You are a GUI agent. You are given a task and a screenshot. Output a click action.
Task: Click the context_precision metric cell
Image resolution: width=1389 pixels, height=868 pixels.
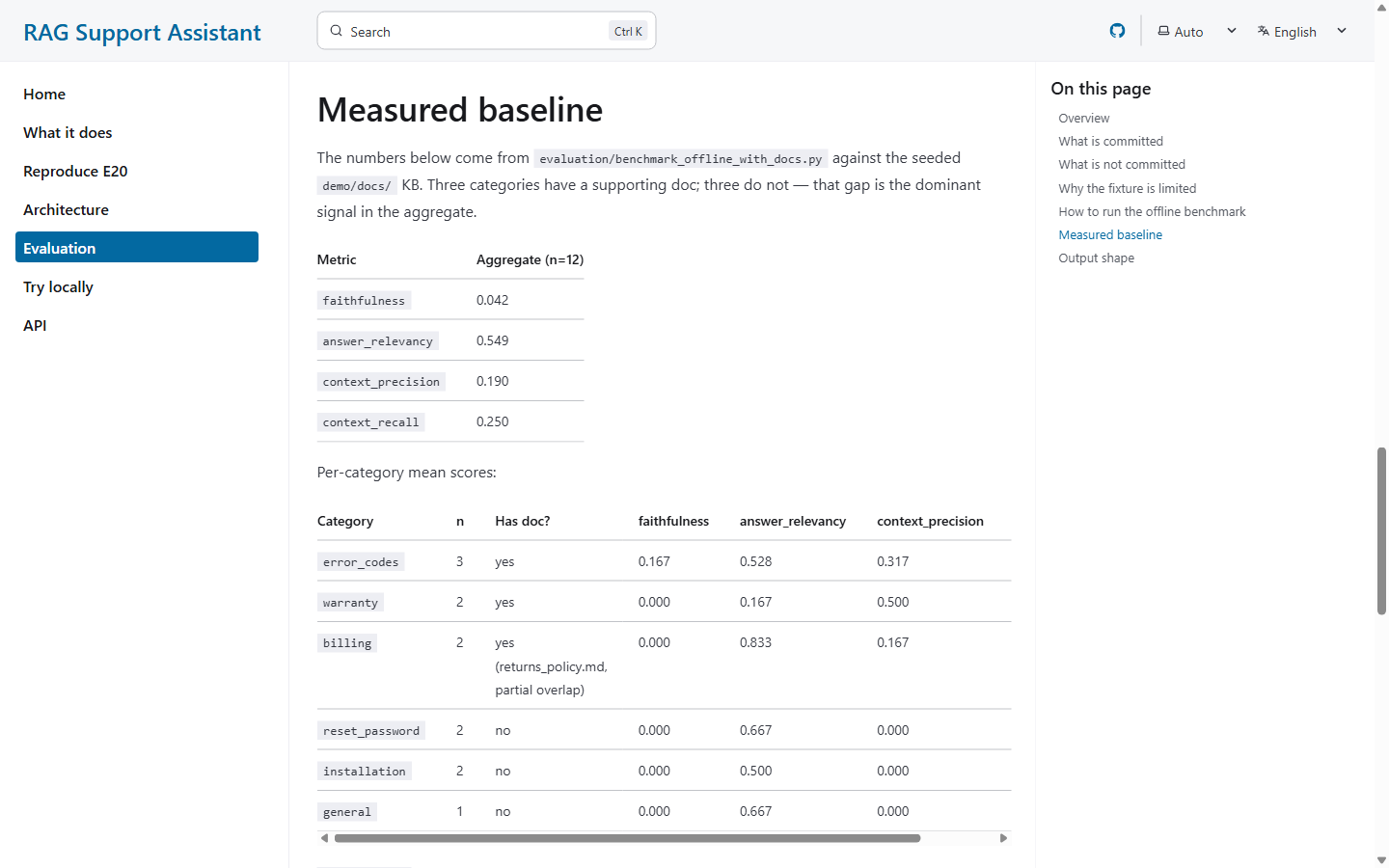pyautogui.click(x=381, y=382)
